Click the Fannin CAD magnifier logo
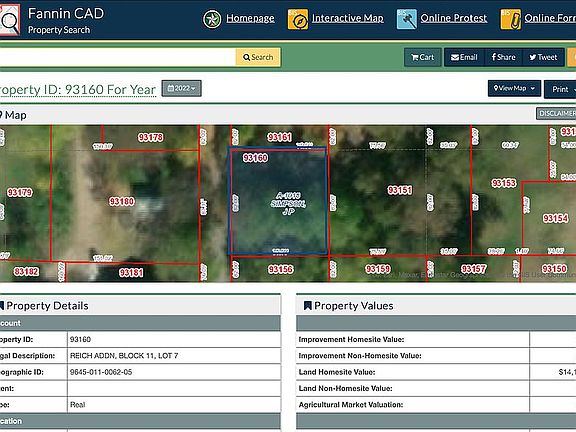The height and width of the screenshot is (432, 576). [9, 20]
